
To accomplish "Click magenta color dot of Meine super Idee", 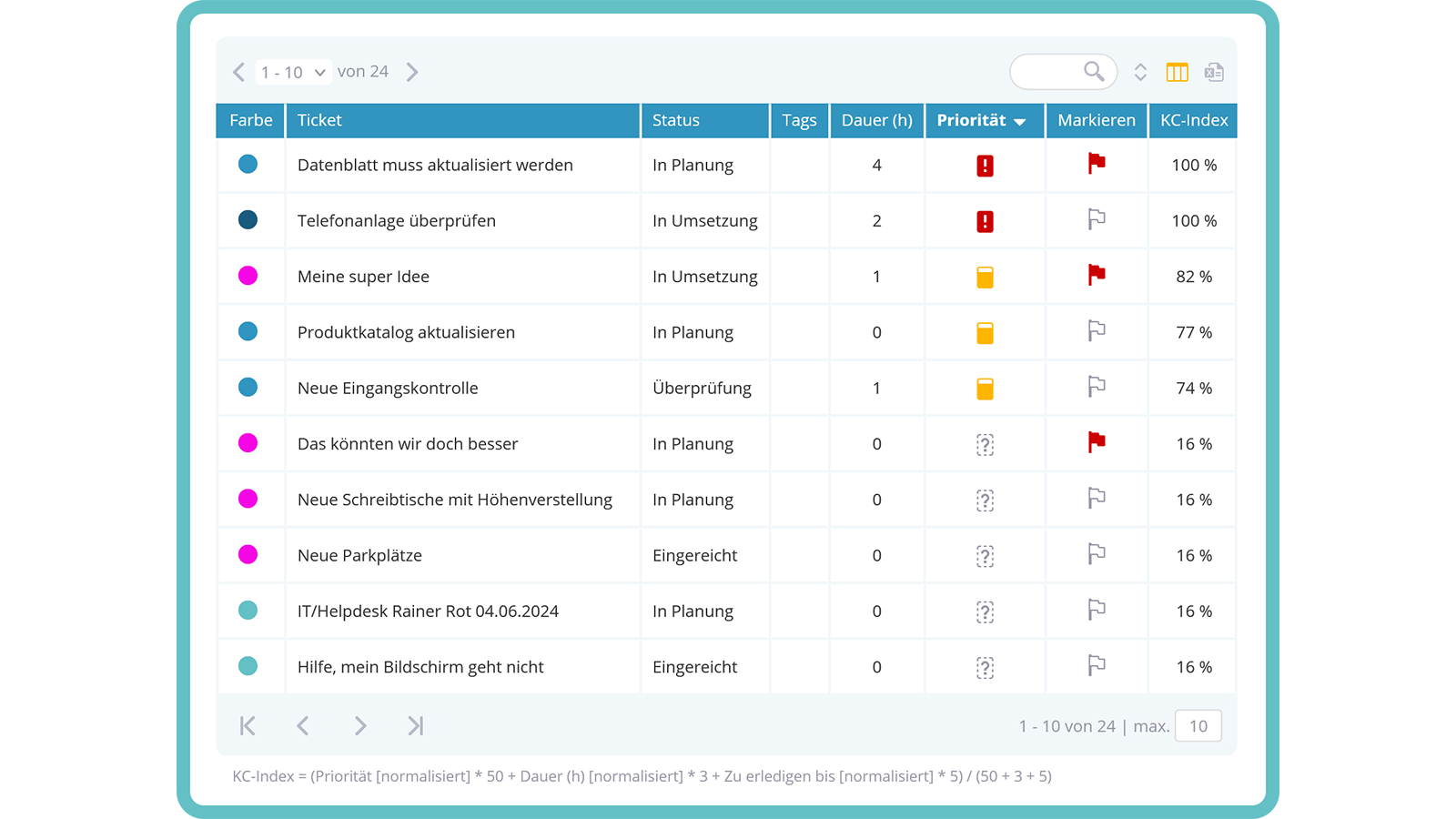I will pyautogui.click(x=248, y=276).
